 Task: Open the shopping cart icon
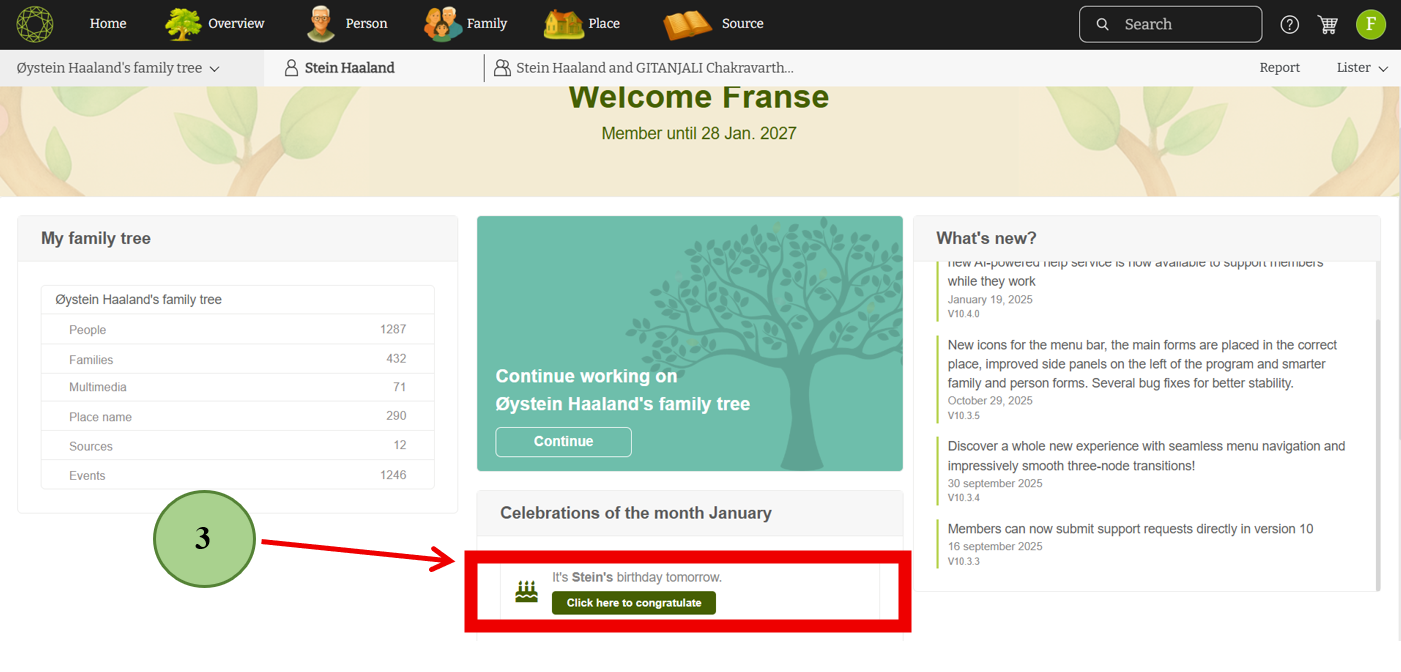1328,24
